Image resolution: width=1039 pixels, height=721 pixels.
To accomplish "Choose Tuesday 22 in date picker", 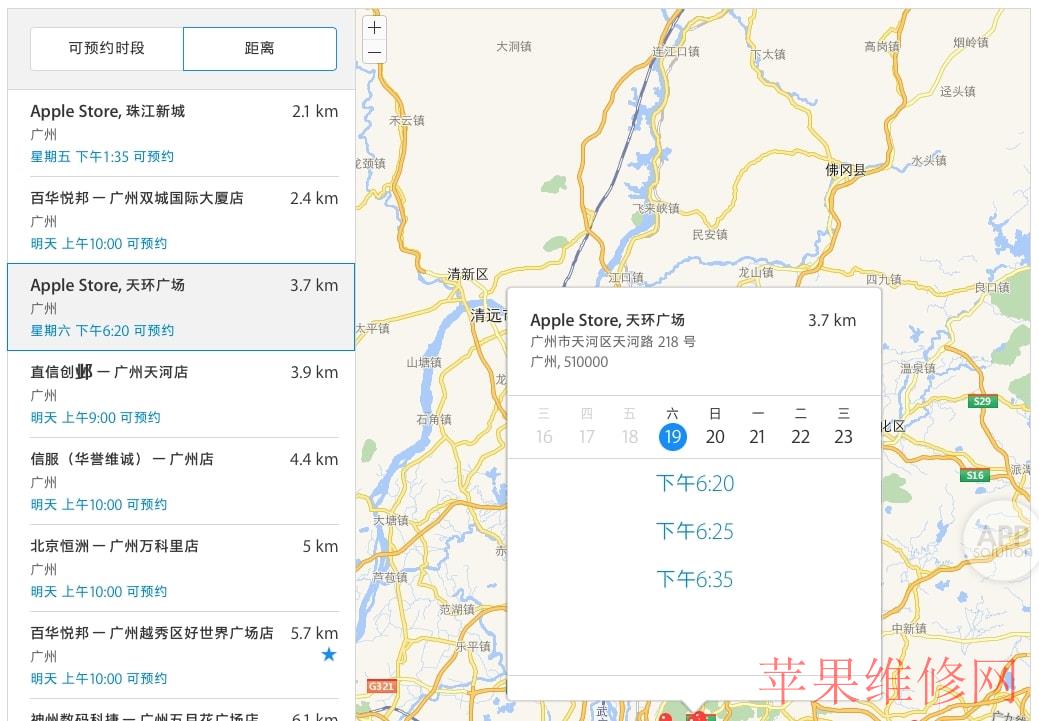I will click(x=800, y=436).
